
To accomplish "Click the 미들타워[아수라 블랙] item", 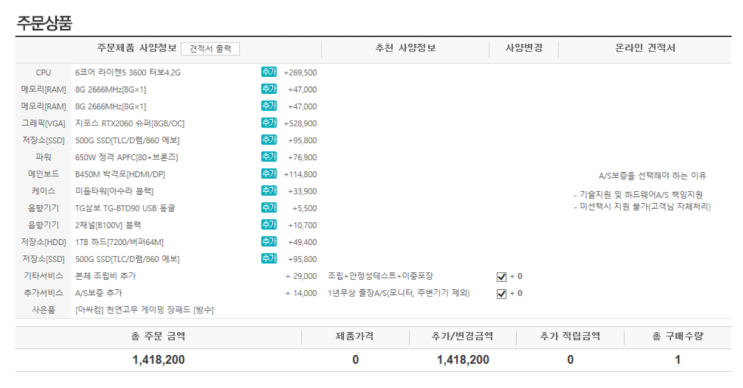I will [114, 191].
